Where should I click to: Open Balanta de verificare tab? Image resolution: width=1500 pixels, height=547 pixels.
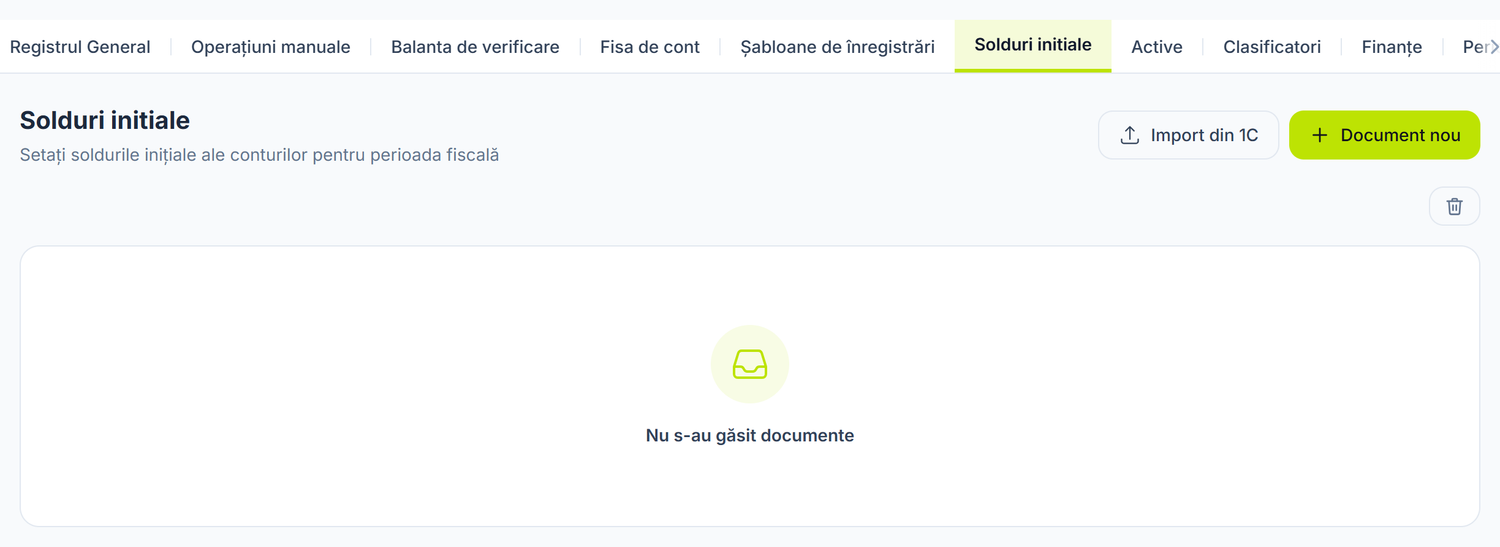(475, 47)
